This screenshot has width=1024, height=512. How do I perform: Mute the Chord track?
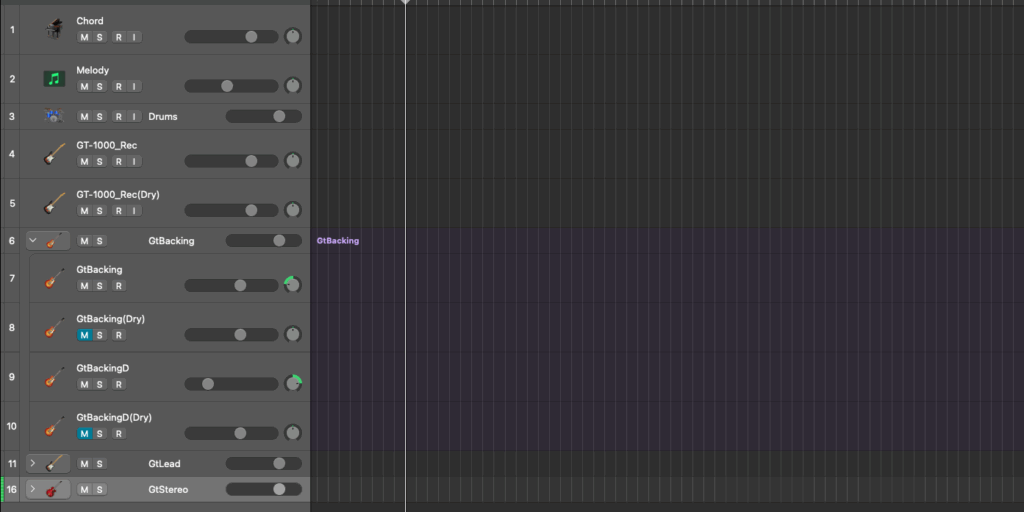click(84, 37)
